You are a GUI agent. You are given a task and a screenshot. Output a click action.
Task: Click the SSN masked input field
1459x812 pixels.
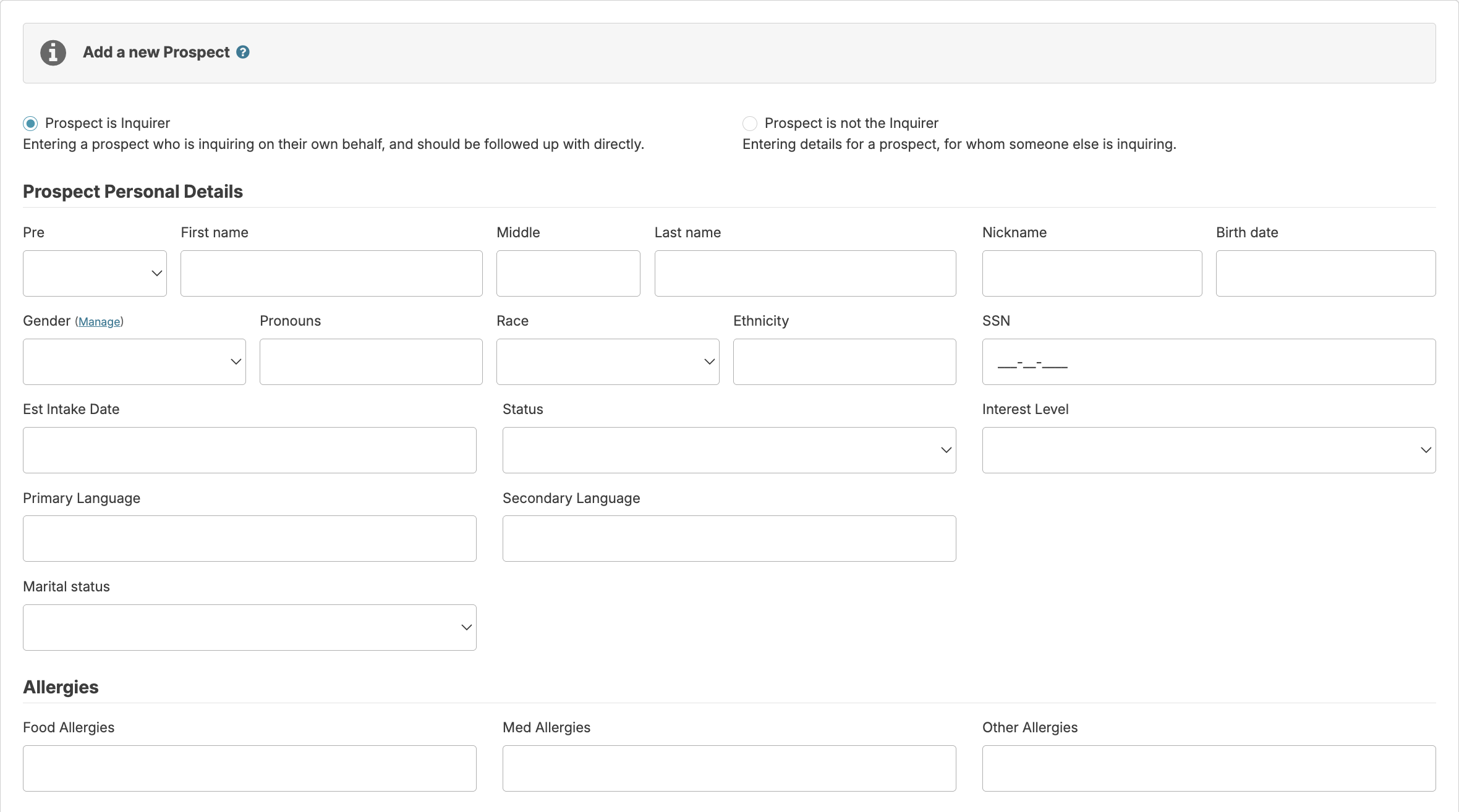1208,362
